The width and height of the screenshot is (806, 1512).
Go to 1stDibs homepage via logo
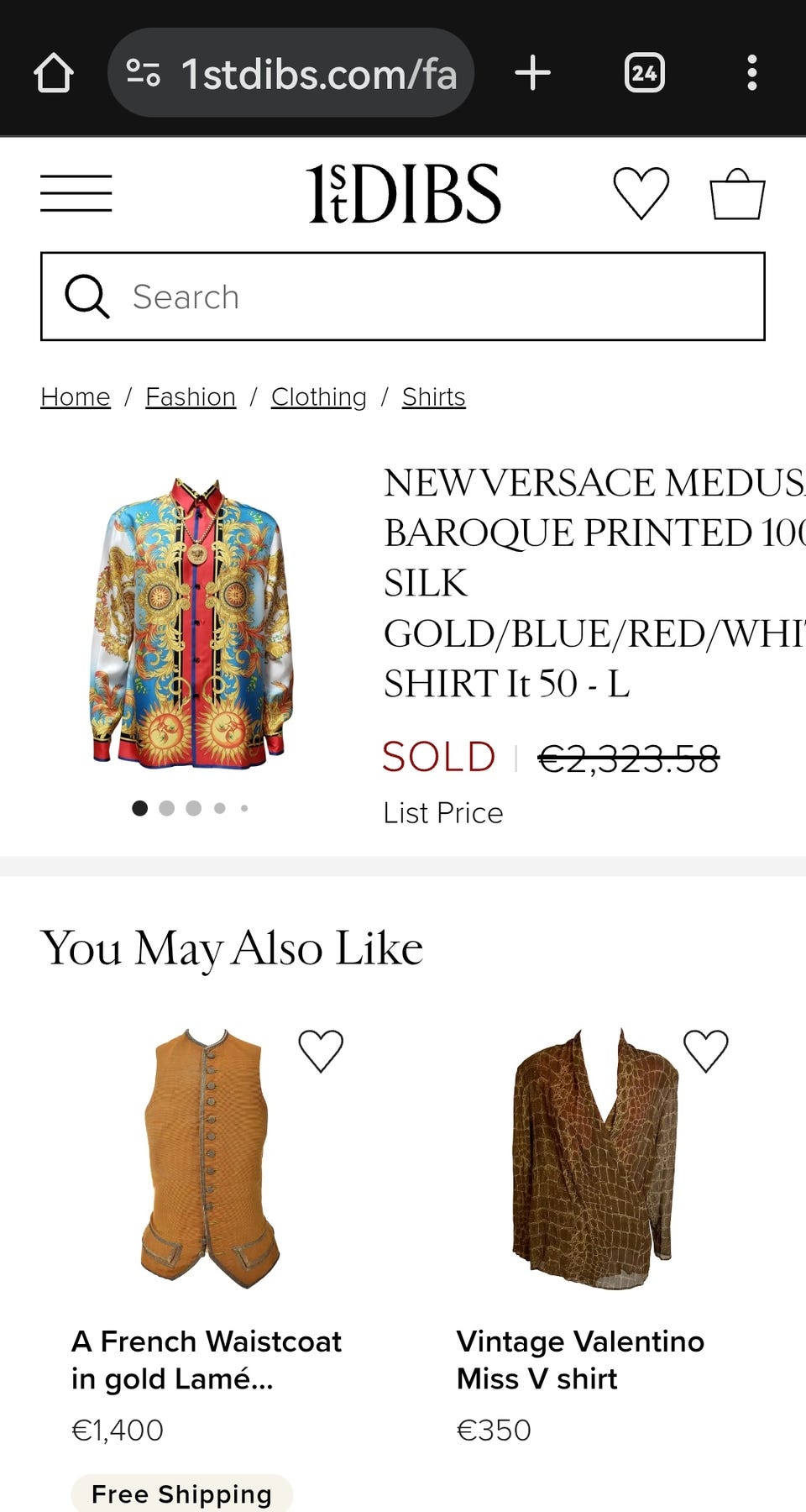click(403, 194)
